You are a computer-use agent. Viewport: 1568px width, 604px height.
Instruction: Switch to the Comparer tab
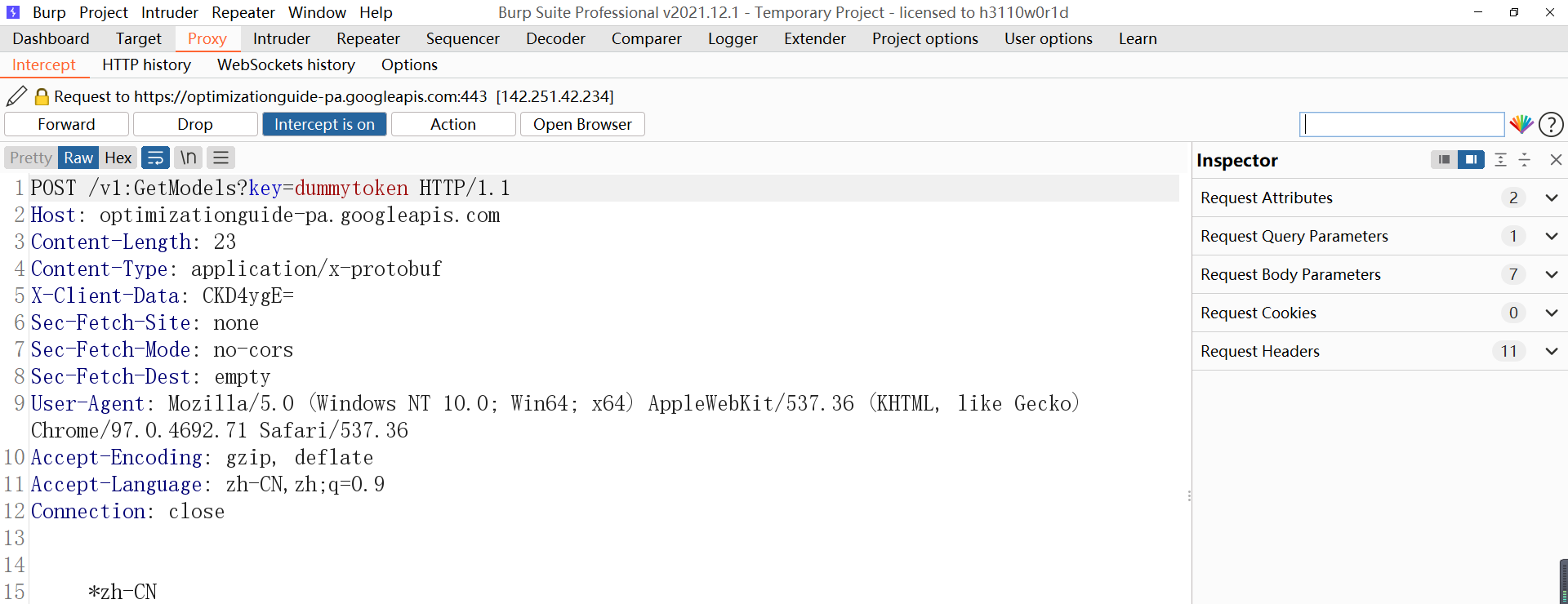(647, 38)
